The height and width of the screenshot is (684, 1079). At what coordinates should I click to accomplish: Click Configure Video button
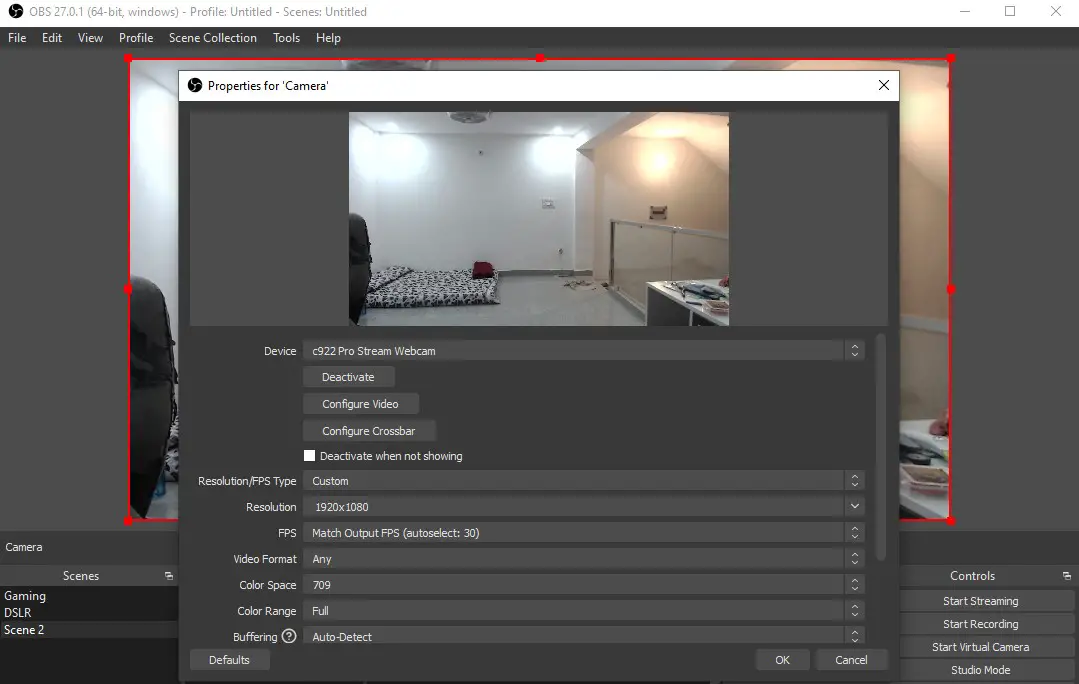point(361,404)
